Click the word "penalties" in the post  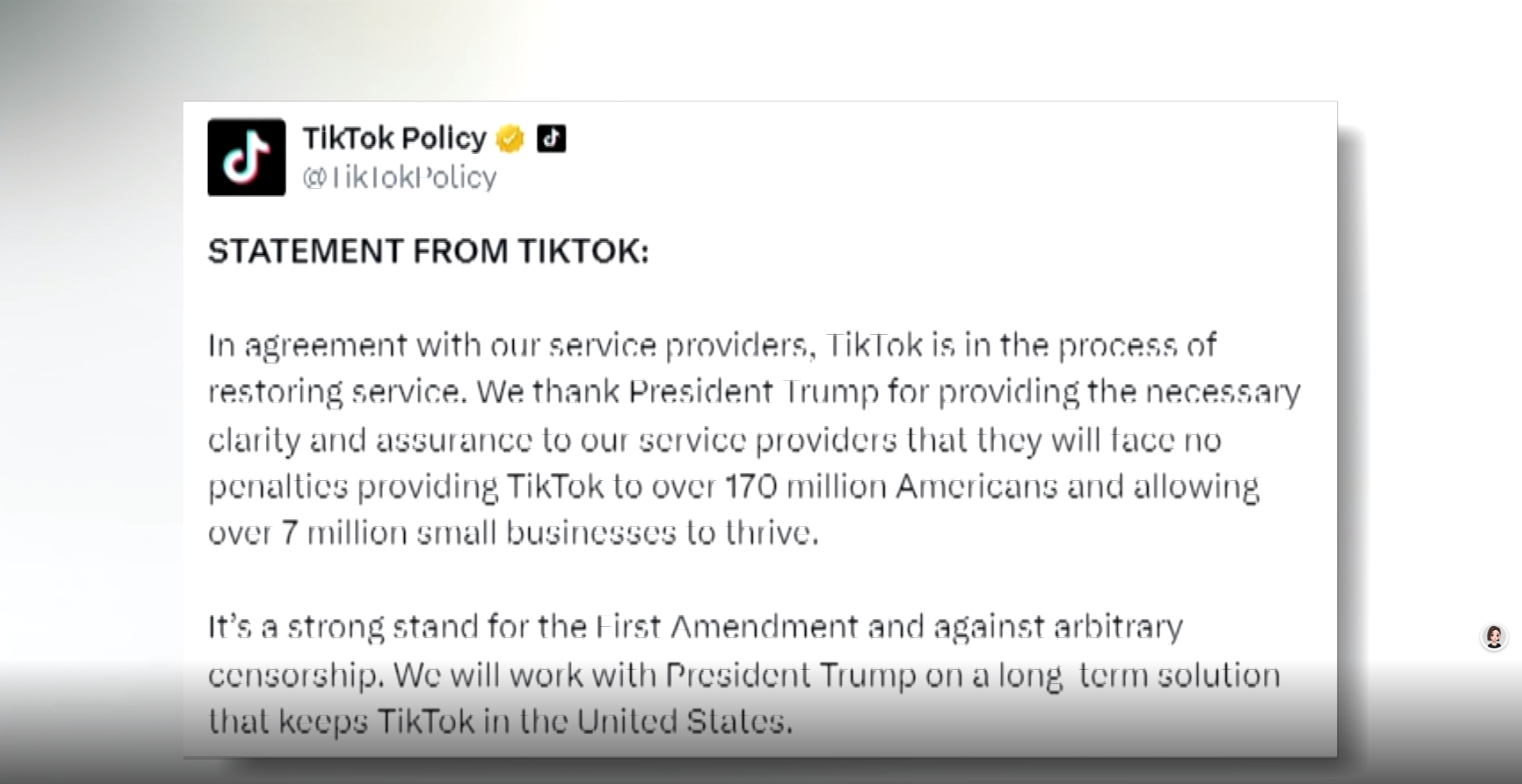pos(278,486)
